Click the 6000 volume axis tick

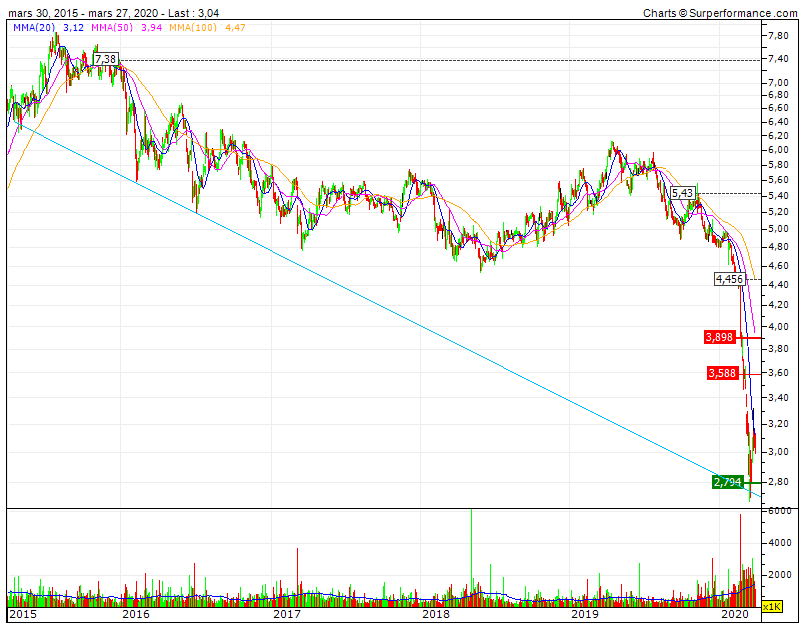pyautogui.click(x=779, y=510)
